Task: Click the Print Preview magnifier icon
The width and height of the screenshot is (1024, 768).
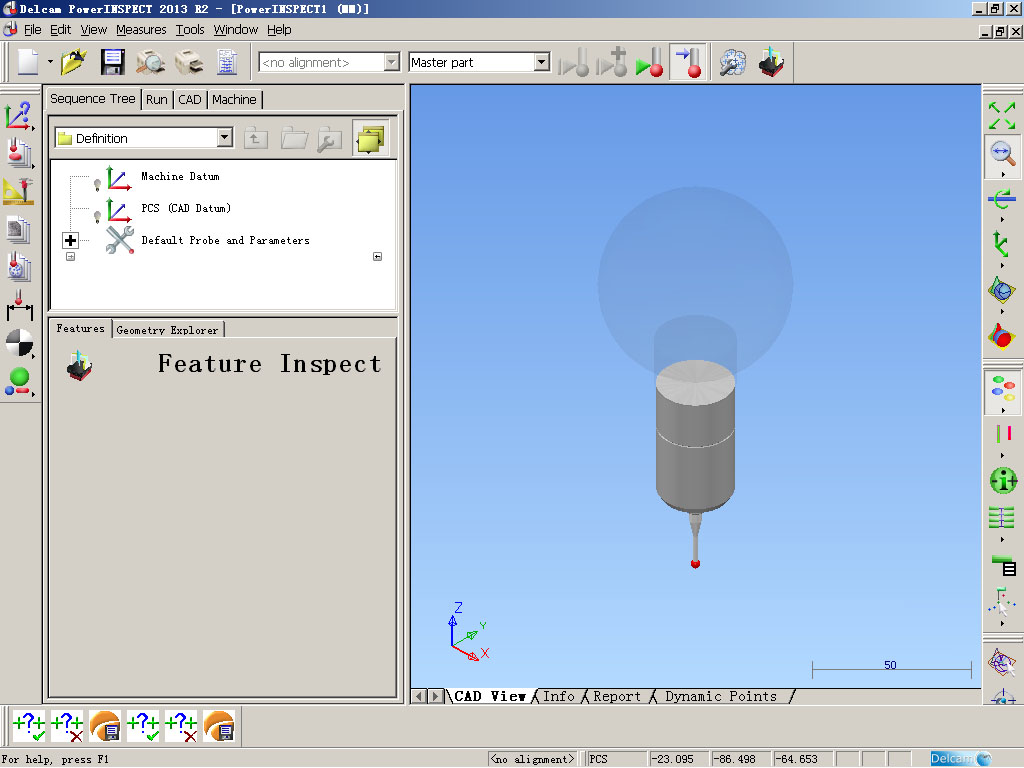Action: pyautogui.click(x=150, y=63)
